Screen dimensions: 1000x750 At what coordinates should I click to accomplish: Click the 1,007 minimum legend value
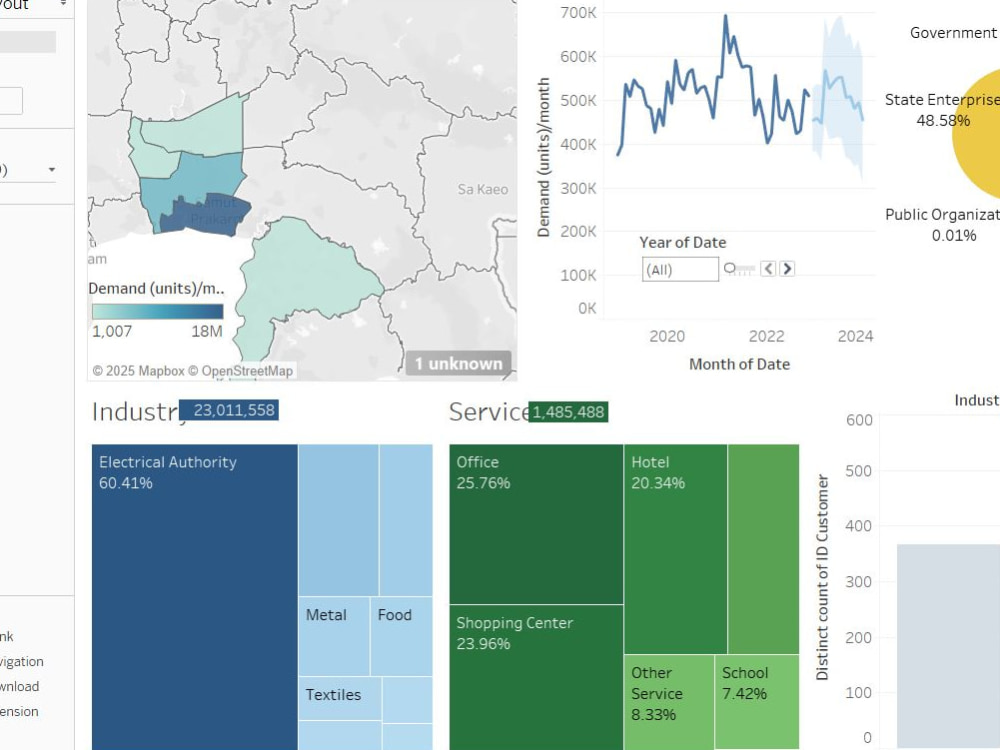pyautogui.click(x=112, y=331)
